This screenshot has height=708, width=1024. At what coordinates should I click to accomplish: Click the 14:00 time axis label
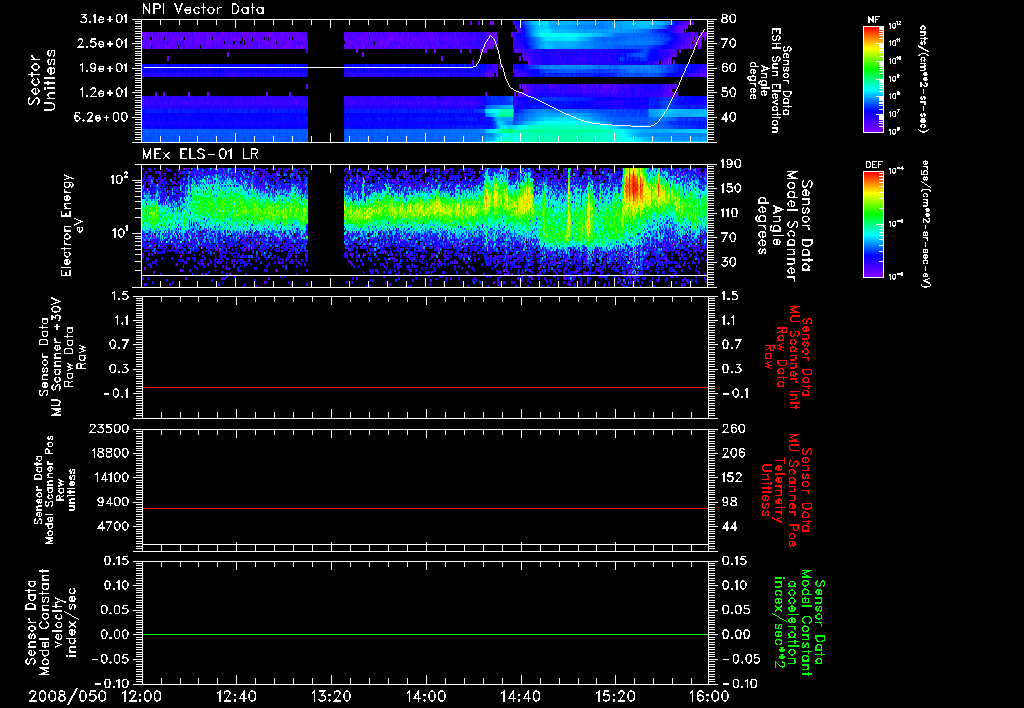[x=426, y=696]
